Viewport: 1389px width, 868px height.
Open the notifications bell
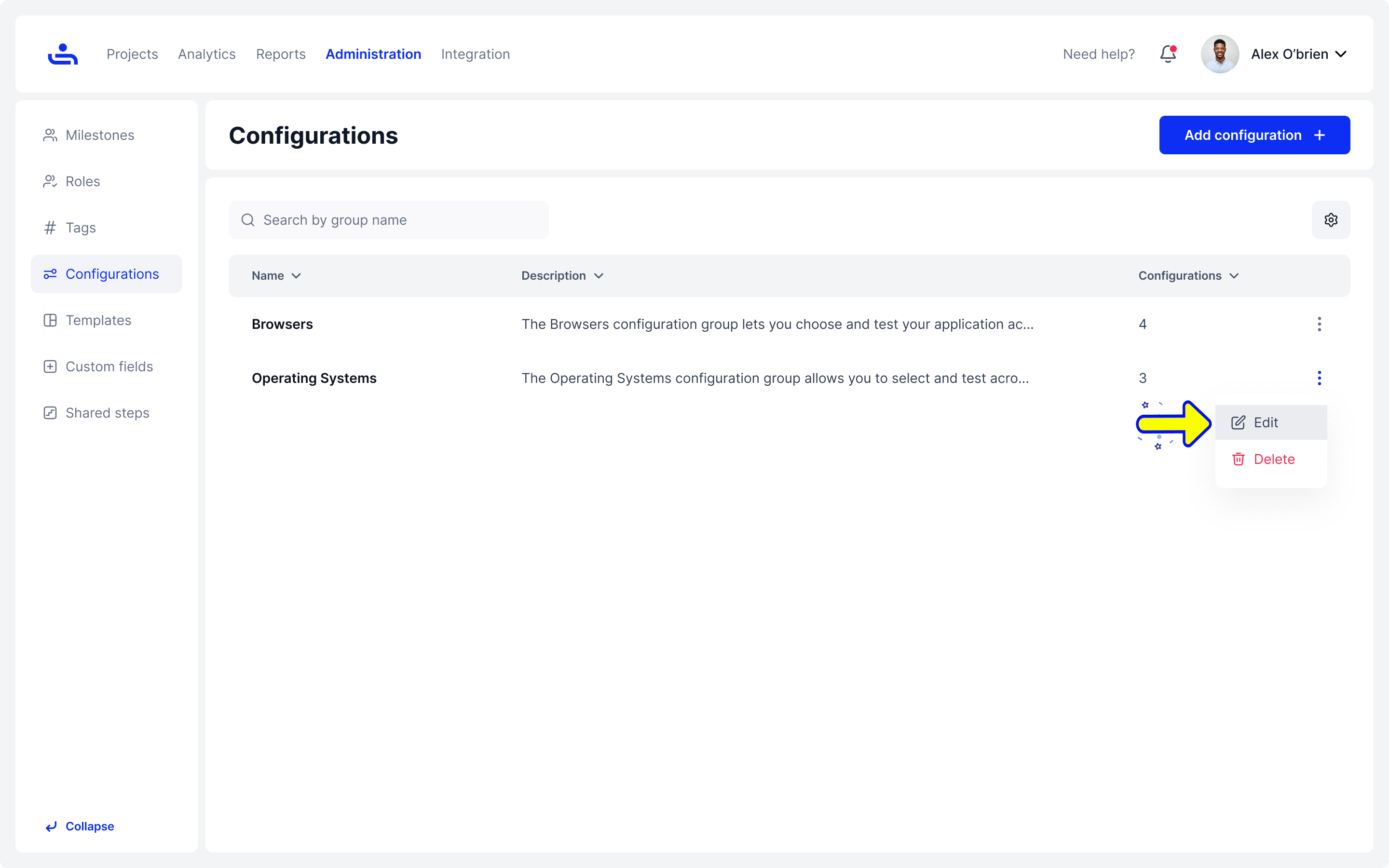tap(1168, 54)
